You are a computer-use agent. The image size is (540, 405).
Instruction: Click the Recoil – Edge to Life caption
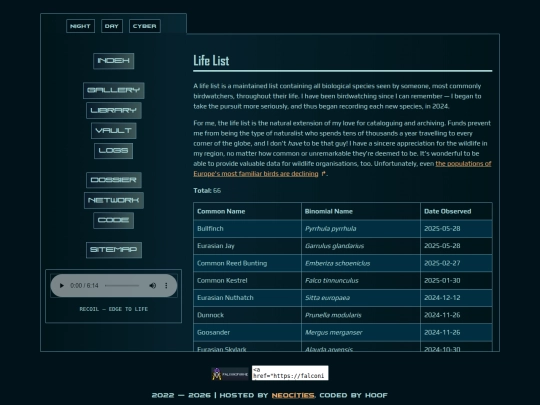point(114,309)
